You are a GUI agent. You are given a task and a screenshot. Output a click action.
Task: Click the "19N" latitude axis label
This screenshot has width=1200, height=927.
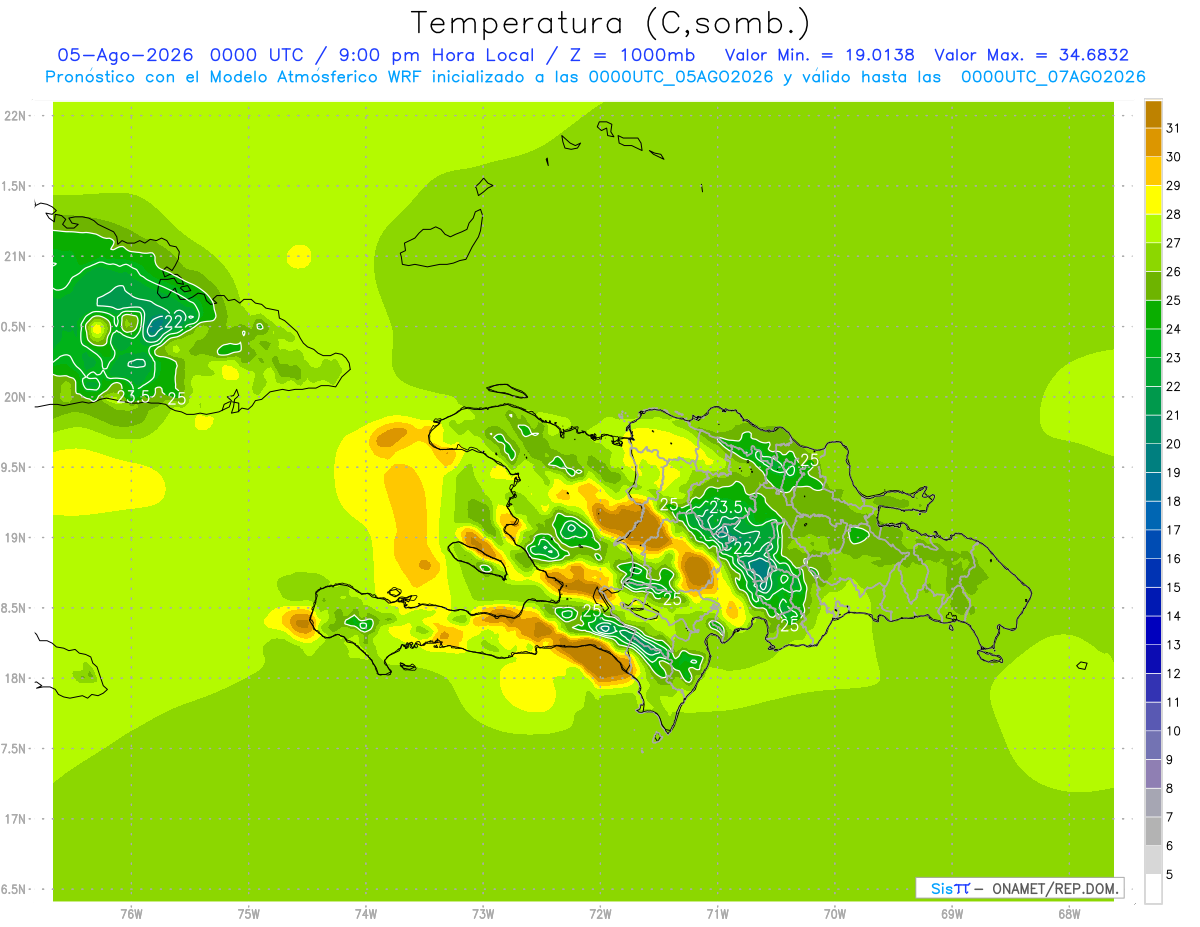pos(16,538)
